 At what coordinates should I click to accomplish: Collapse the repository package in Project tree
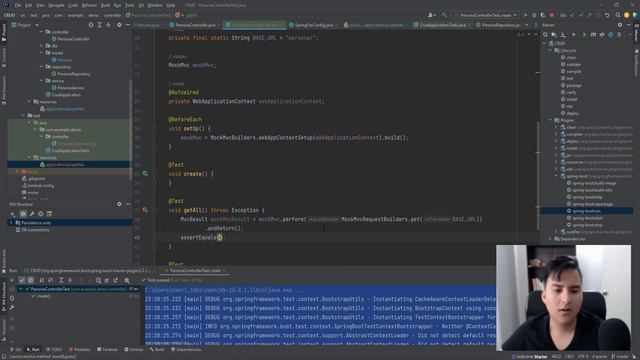[42, 67]
